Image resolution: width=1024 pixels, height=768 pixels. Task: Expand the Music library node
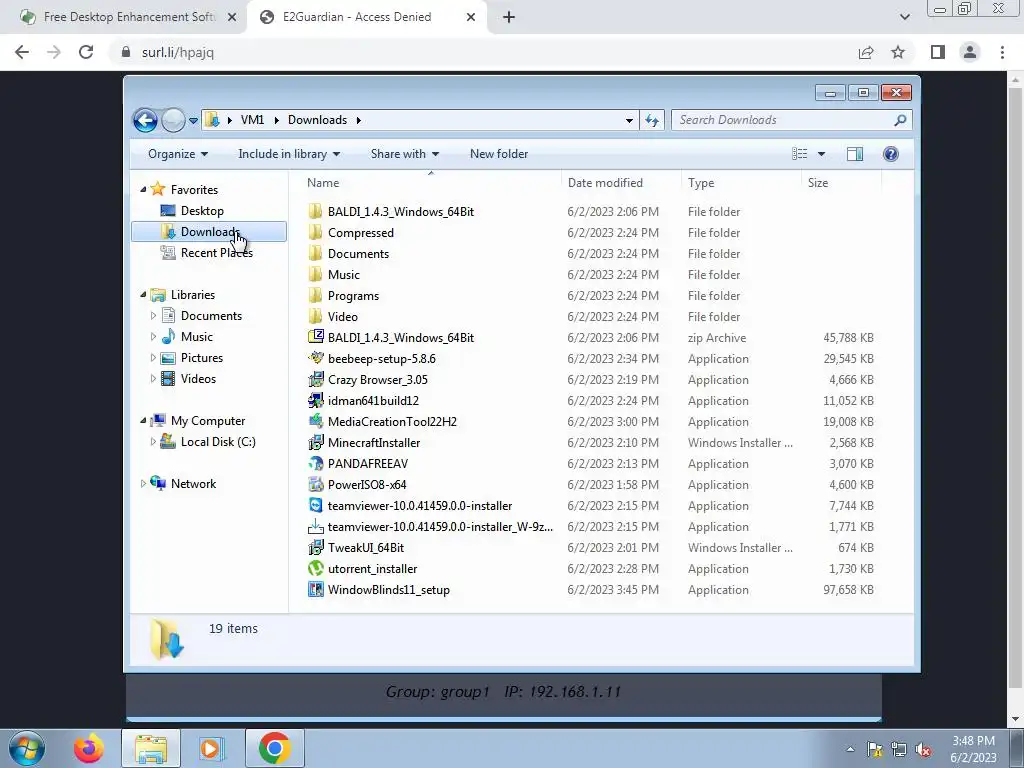[x=153, y=337]
